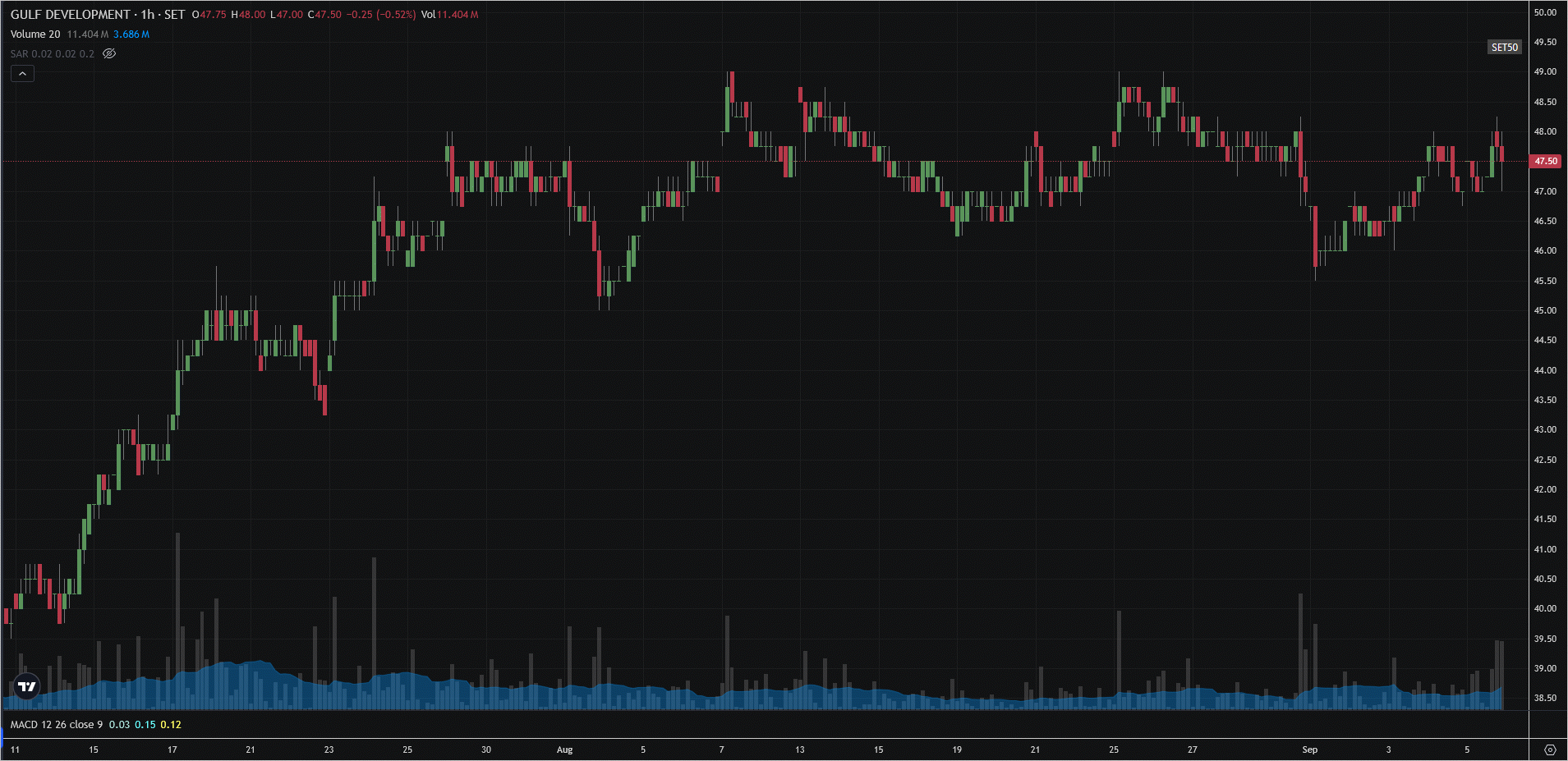1568x761 pixels.
Task: Click volume MA value 3.686 M
Action: click(131, 34)
